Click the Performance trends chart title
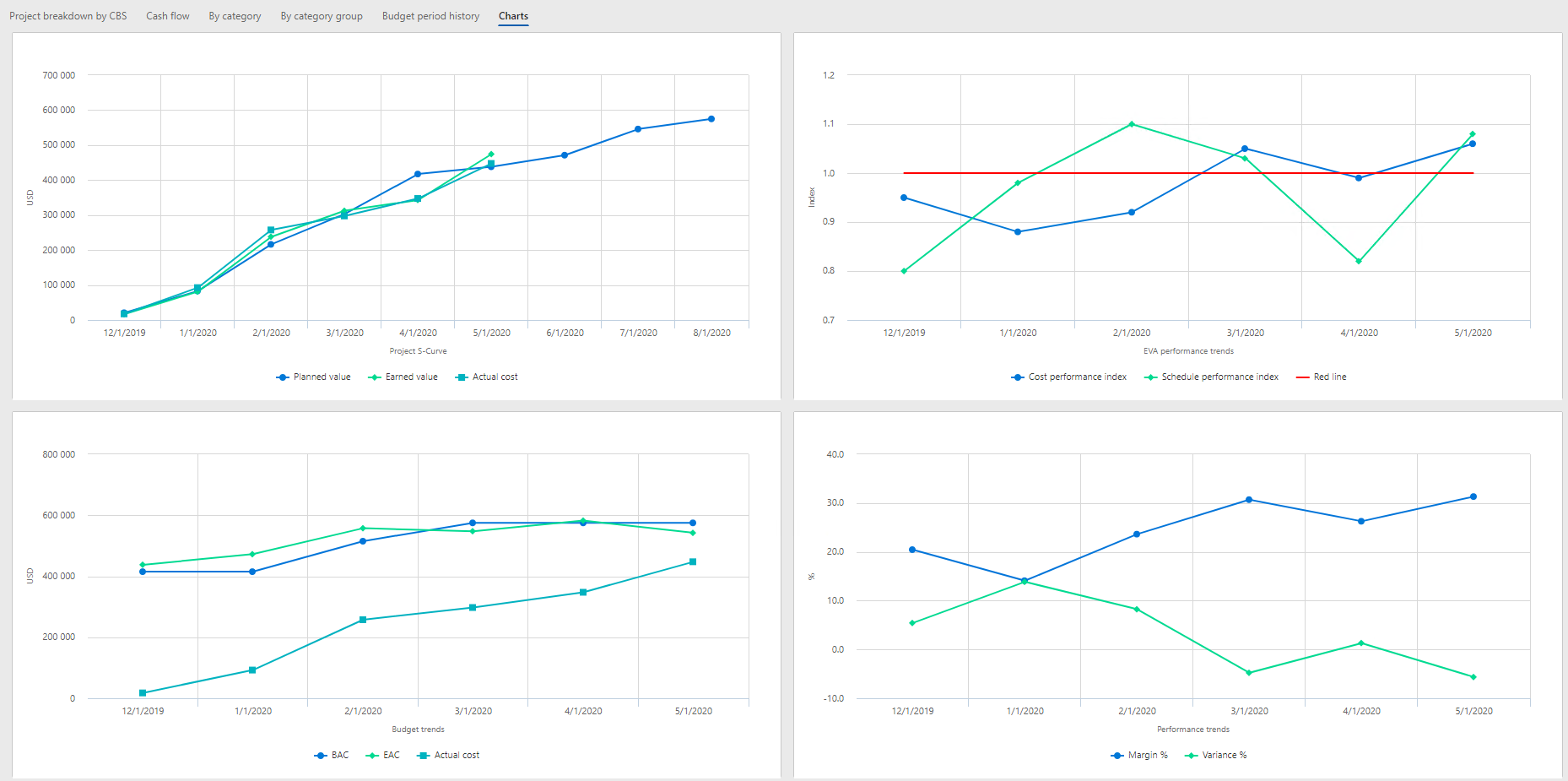 tap(1192, 729)
